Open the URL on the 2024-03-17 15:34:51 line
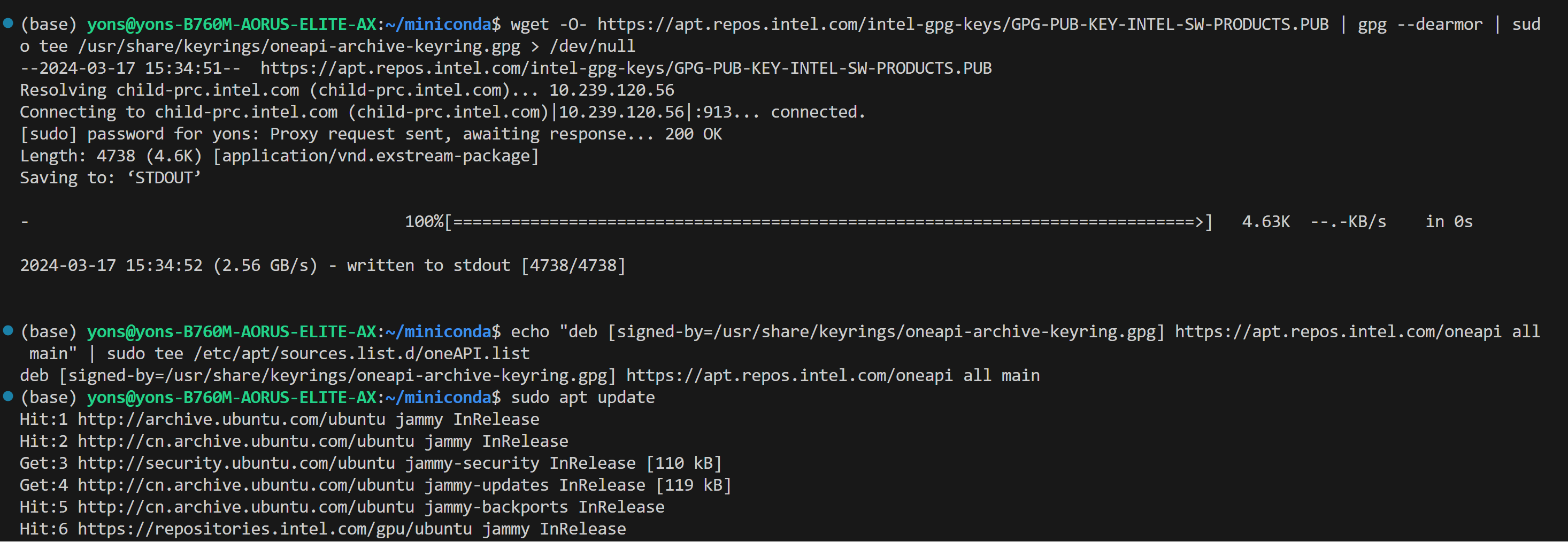Viewport: 1568px width, 542px height. (x=626, y=68)
